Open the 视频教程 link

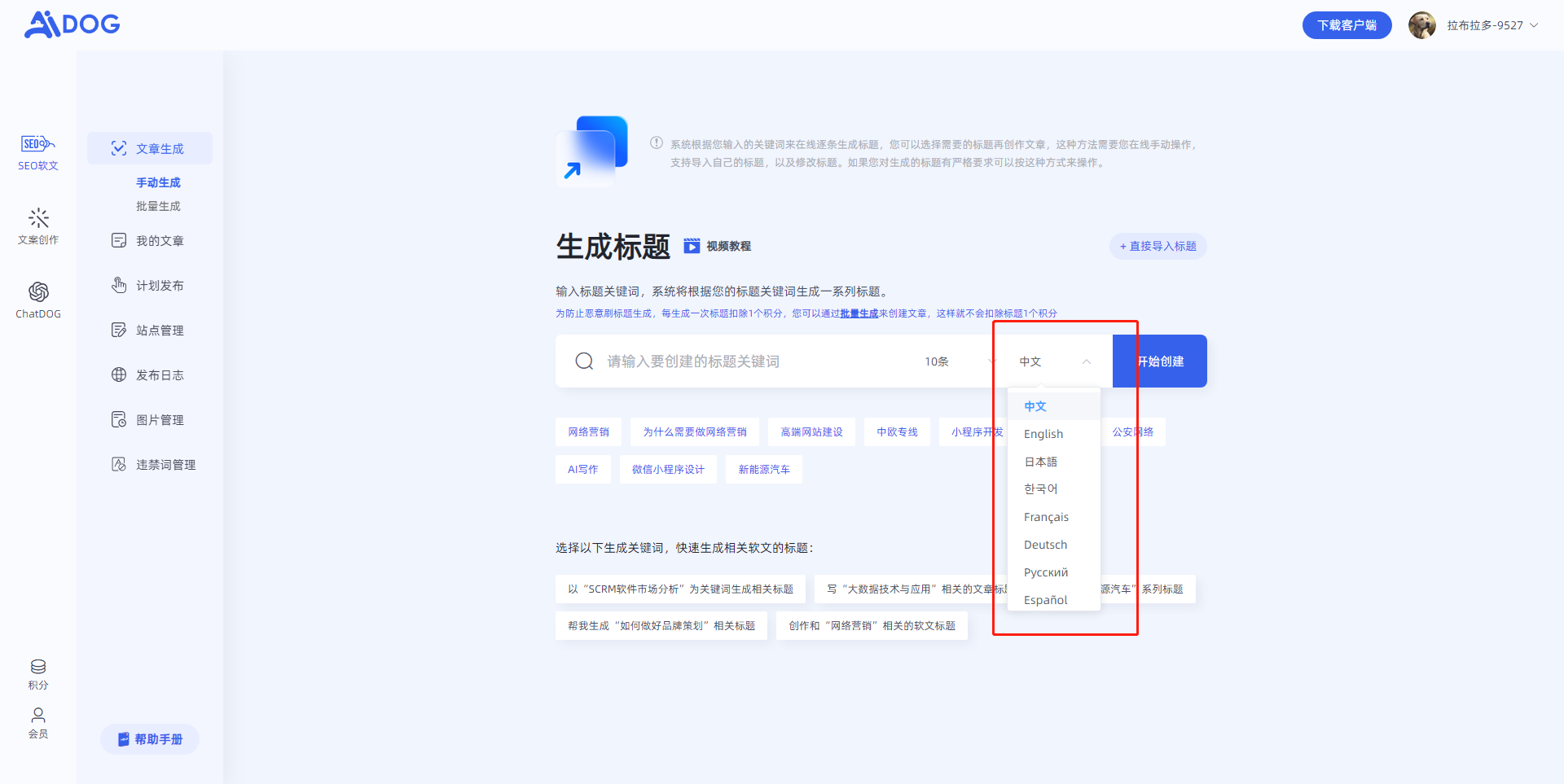[x=728, y=246]
